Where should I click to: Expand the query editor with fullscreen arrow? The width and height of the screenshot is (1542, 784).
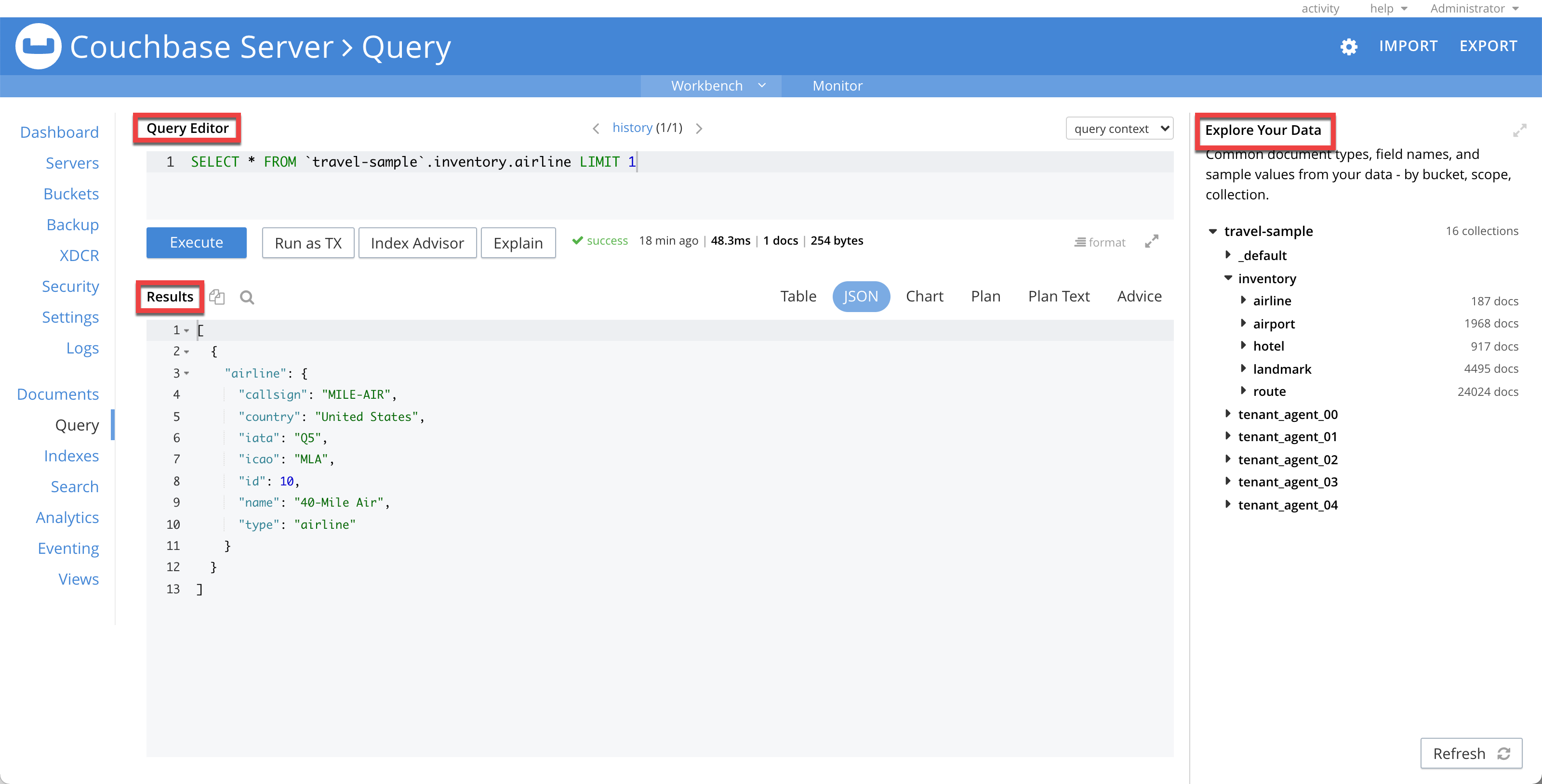tap(1152, 242)
